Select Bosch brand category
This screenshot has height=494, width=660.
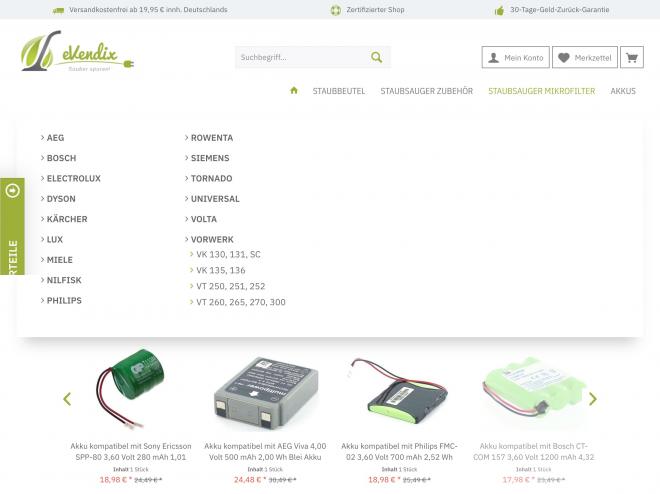(x=61, y=158)
